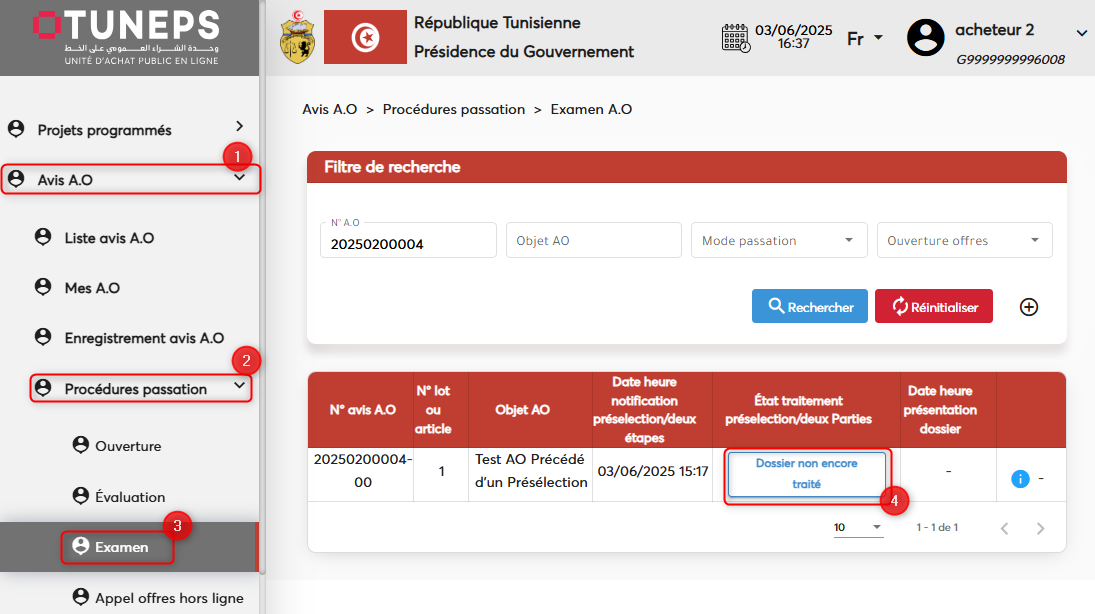
Task: Click the Réinitialiser button
Action: click(x=933, y=307)
